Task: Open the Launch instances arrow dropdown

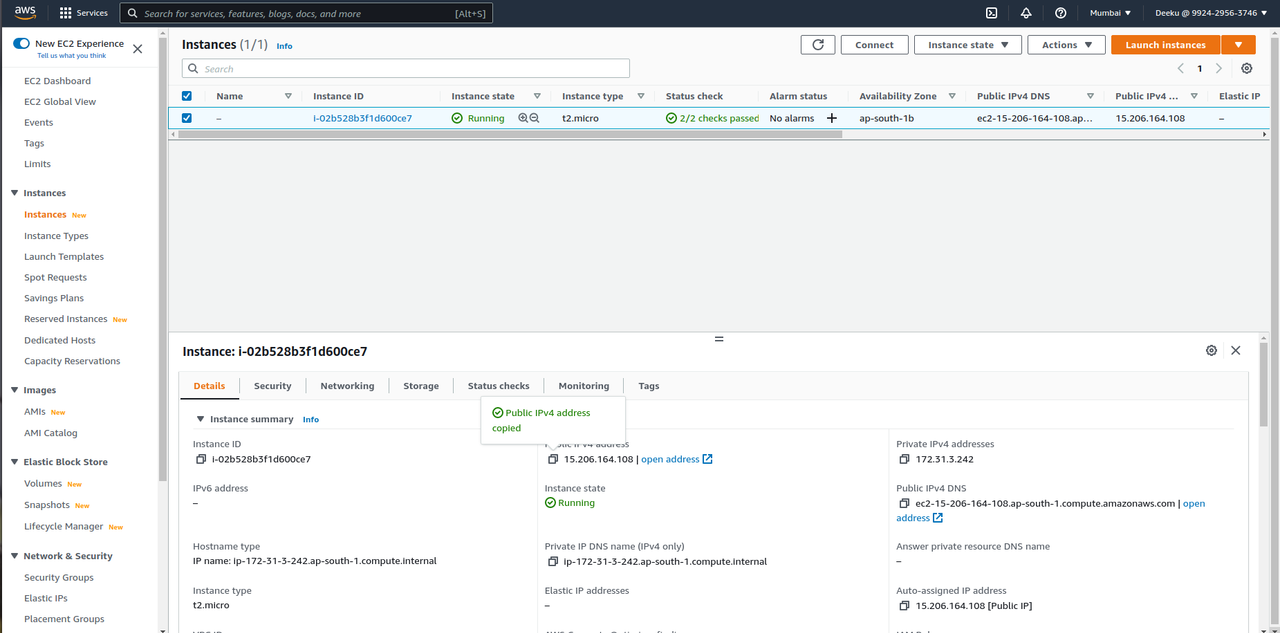Action: pos(1238,45)
